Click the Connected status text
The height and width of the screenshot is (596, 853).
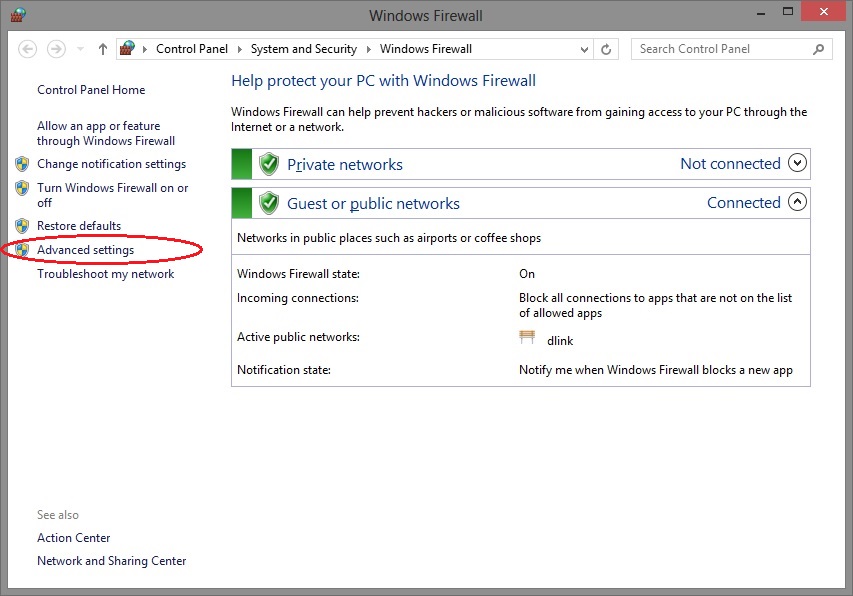pyautogui.click(x=744, y=203)
